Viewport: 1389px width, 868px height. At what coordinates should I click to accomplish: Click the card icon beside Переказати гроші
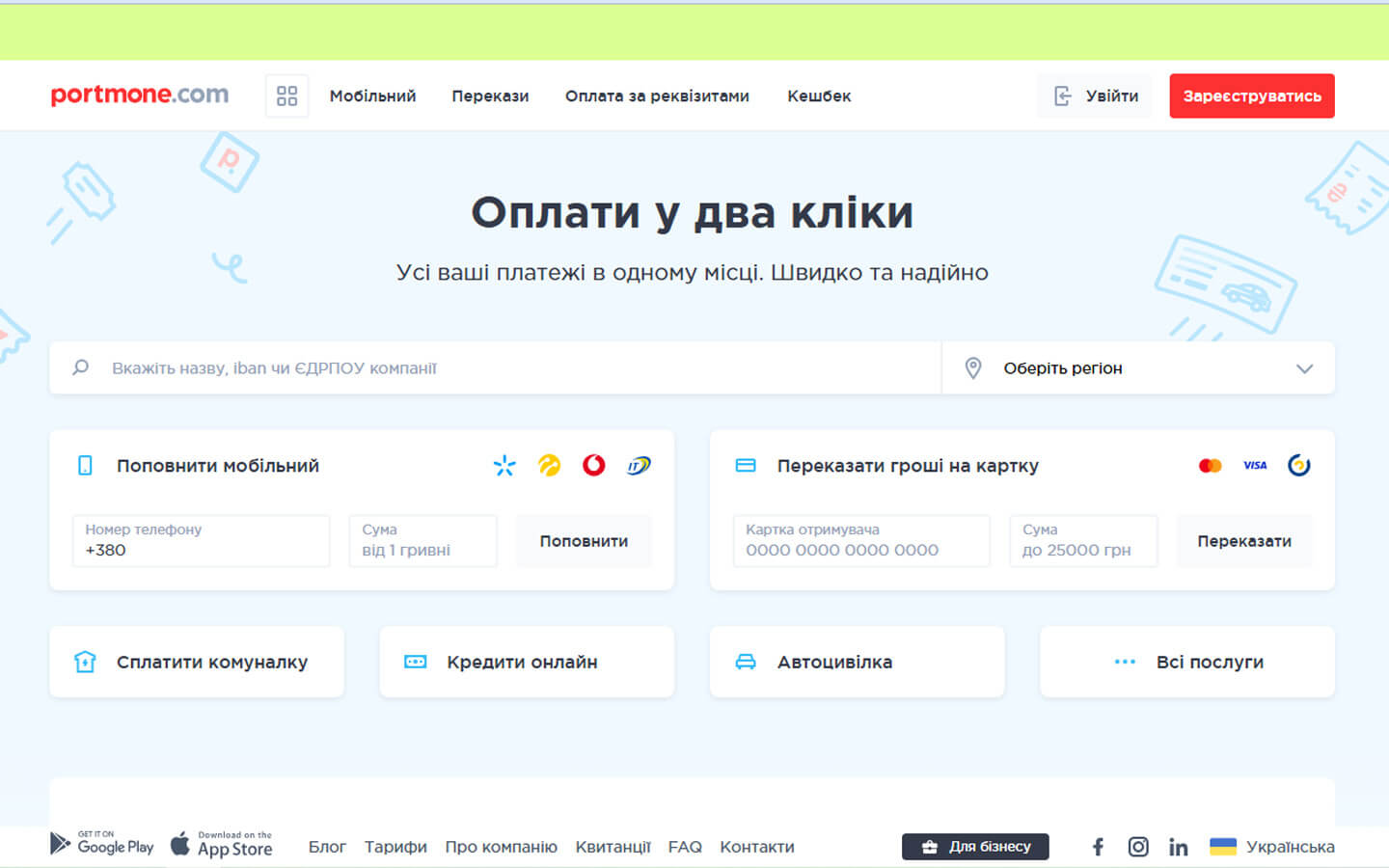pyautogui.click(x=746, y=466)
